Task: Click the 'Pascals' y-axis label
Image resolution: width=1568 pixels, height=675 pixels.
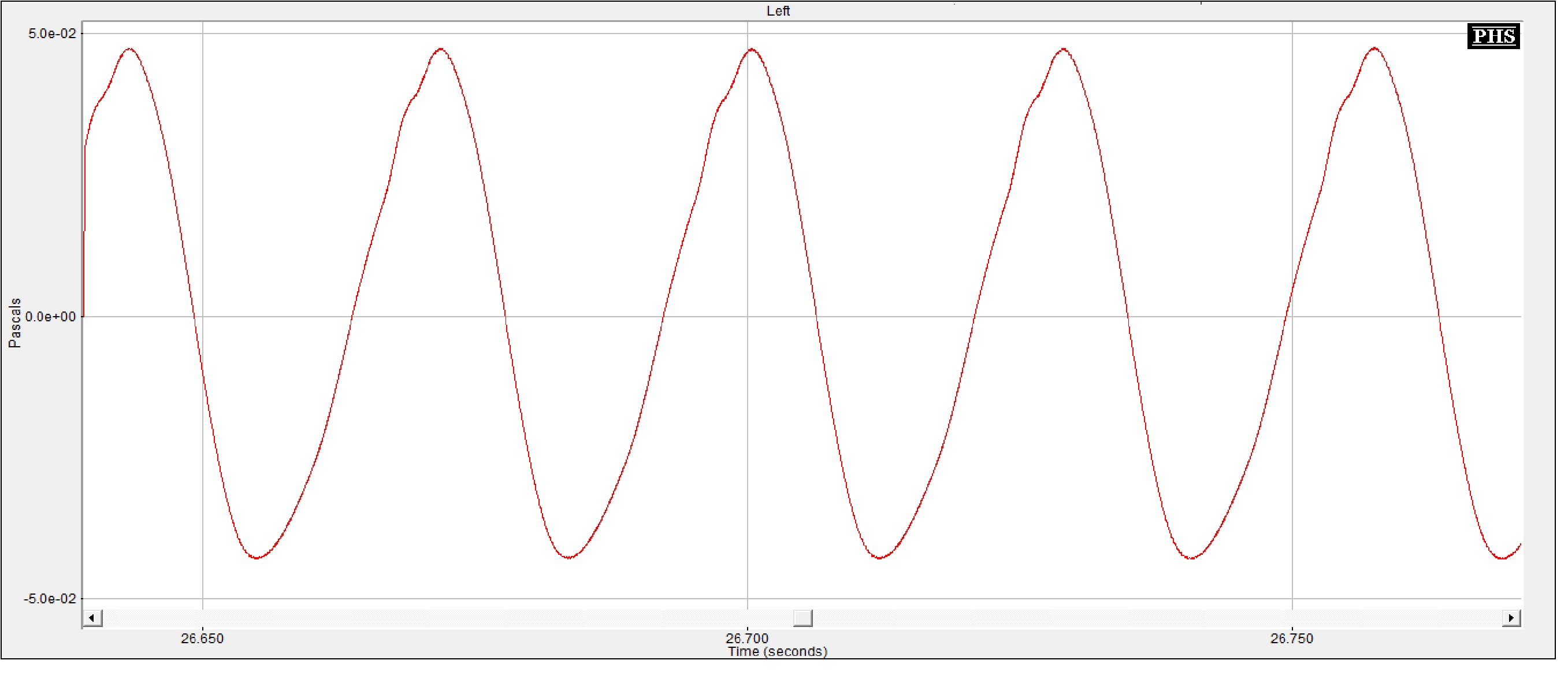Action: pyautogui.click(x=14, y=323)
